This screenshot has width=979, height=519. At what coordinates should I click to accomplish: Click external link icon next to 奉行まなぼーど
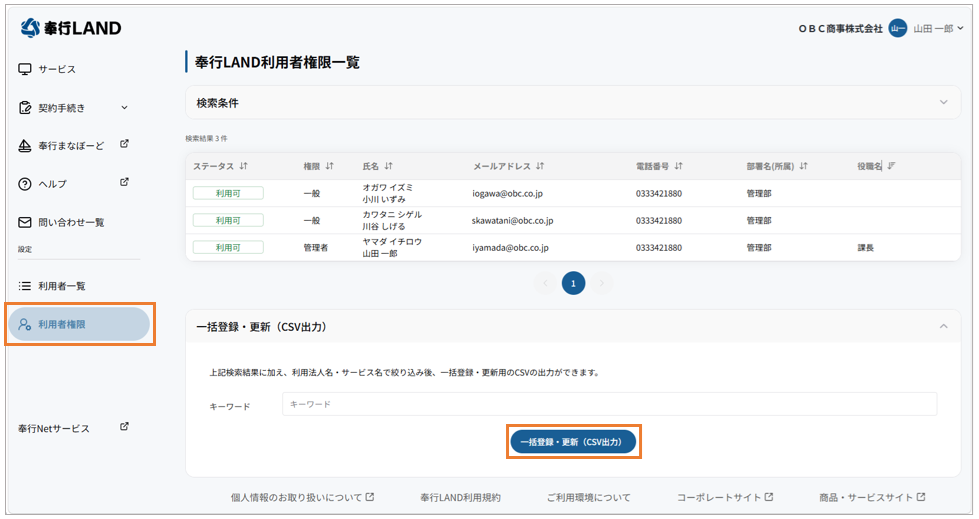click(124, 144)
